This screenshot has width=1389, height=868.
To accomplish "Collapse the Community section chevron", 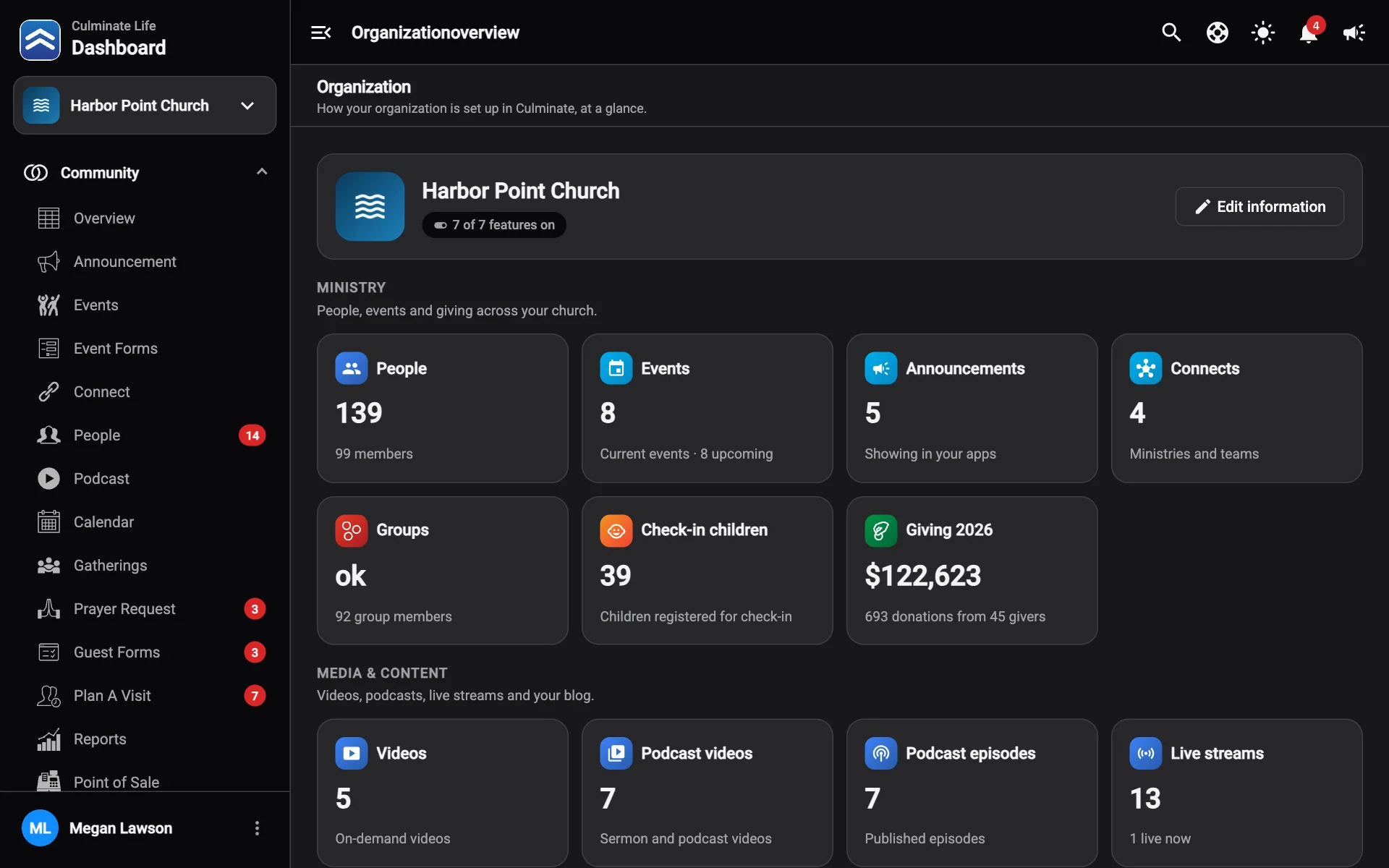I will [262, 172].
